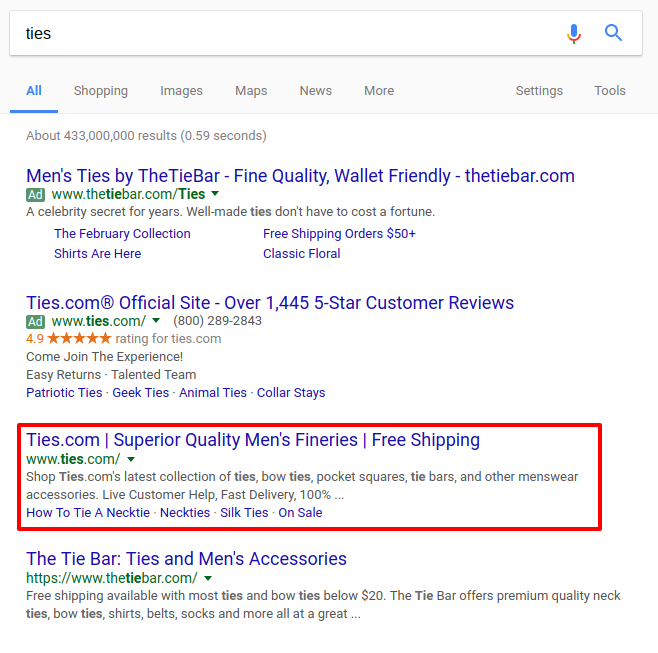Image resolution: width=658 pixels, height=653 pixels.
Task: Expand arrow beside organic www.ties.com/ URL
Action: point(131,459)
